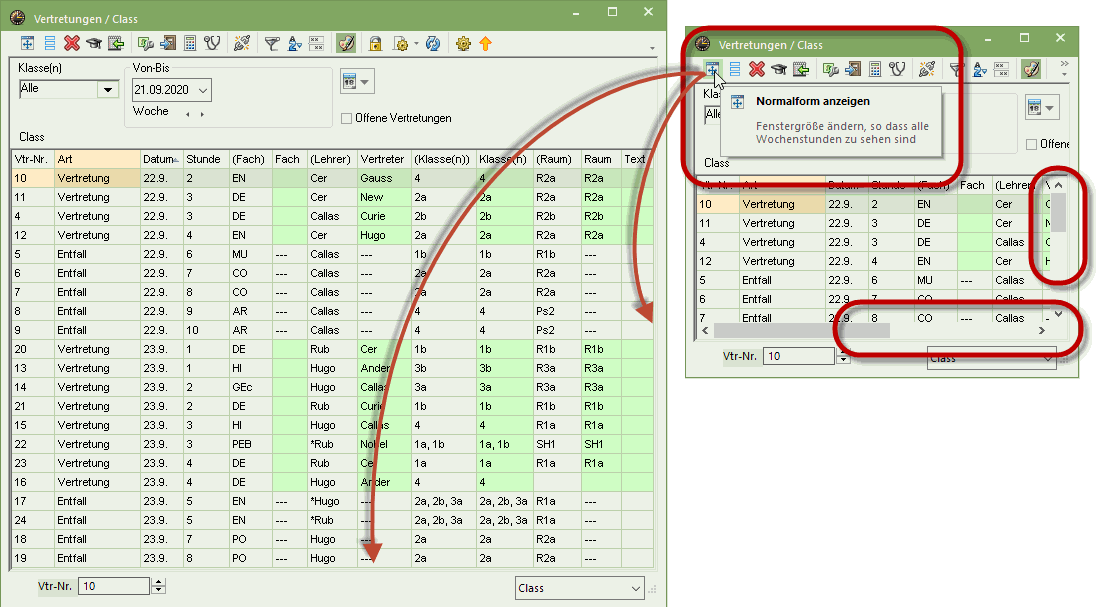The width and height of the screenshot is (1096, 607).
Task: Click the red X delete icon in right window
Action: click(x=757, y=69)
